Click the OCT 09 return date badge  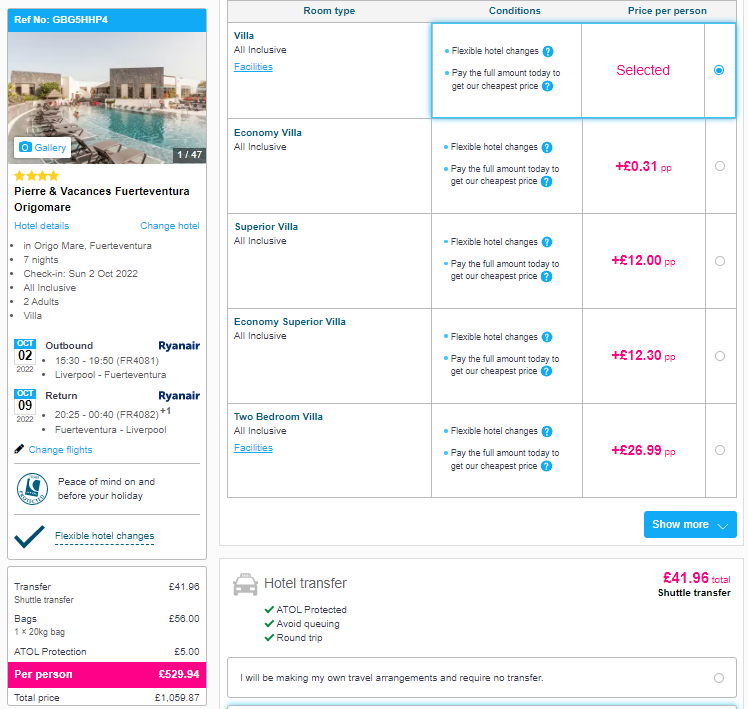pos(25,406)
